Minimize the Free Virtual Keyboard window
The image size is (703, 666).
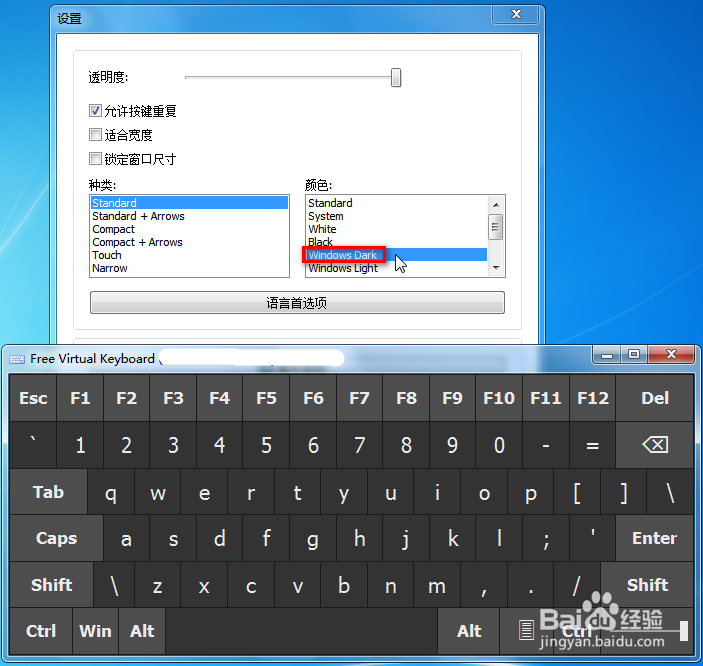[607, 354]
